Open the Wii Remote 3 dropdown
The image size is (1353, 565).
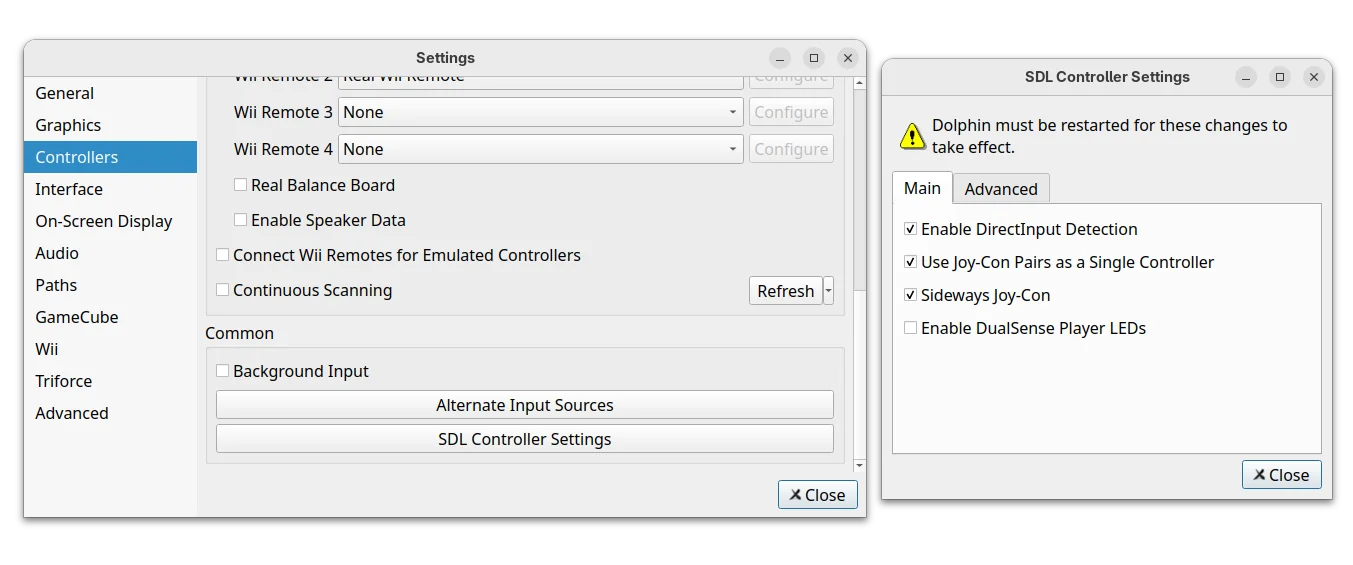pos(540,112)
